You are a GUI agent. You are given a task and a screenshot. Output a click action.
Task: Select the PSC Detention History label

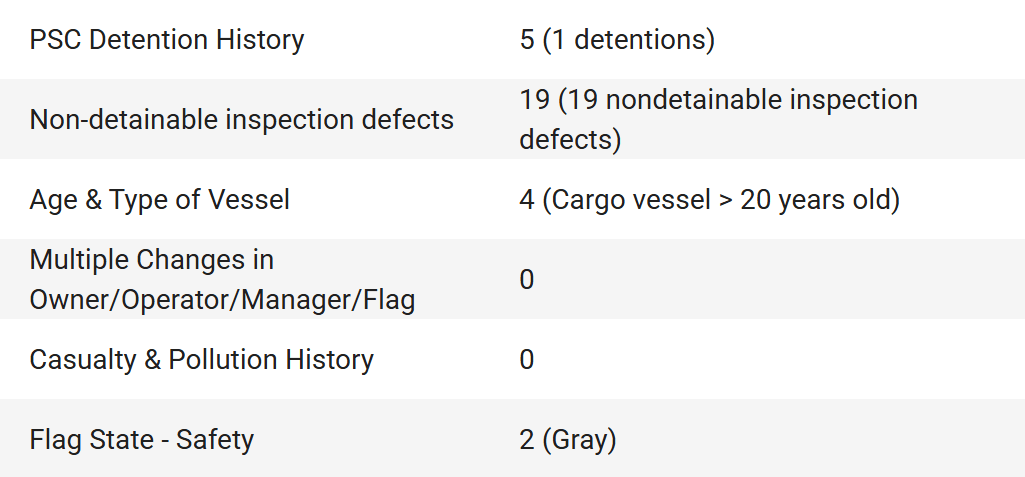click(x=167, y=40)
